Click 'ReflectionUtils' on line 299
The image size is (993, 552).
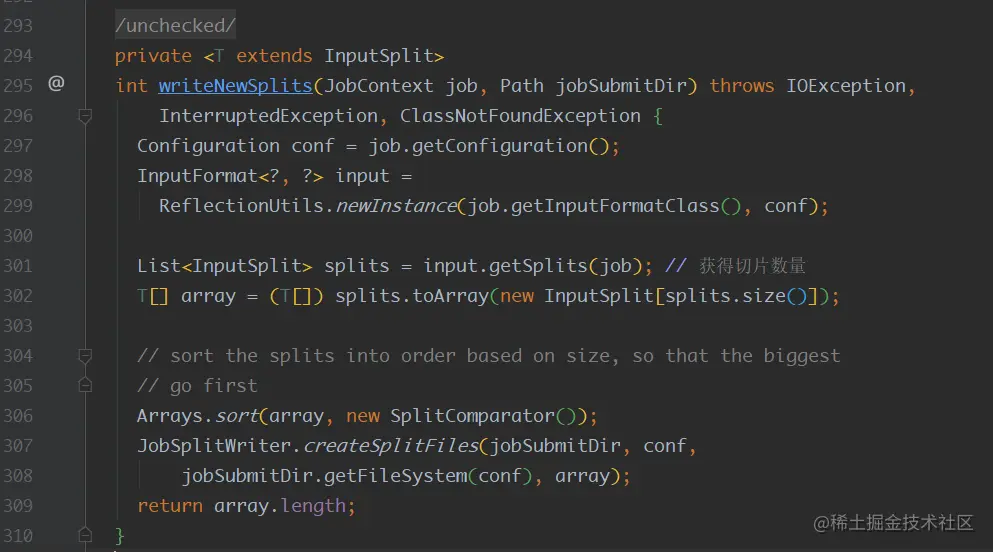(241, 206)
